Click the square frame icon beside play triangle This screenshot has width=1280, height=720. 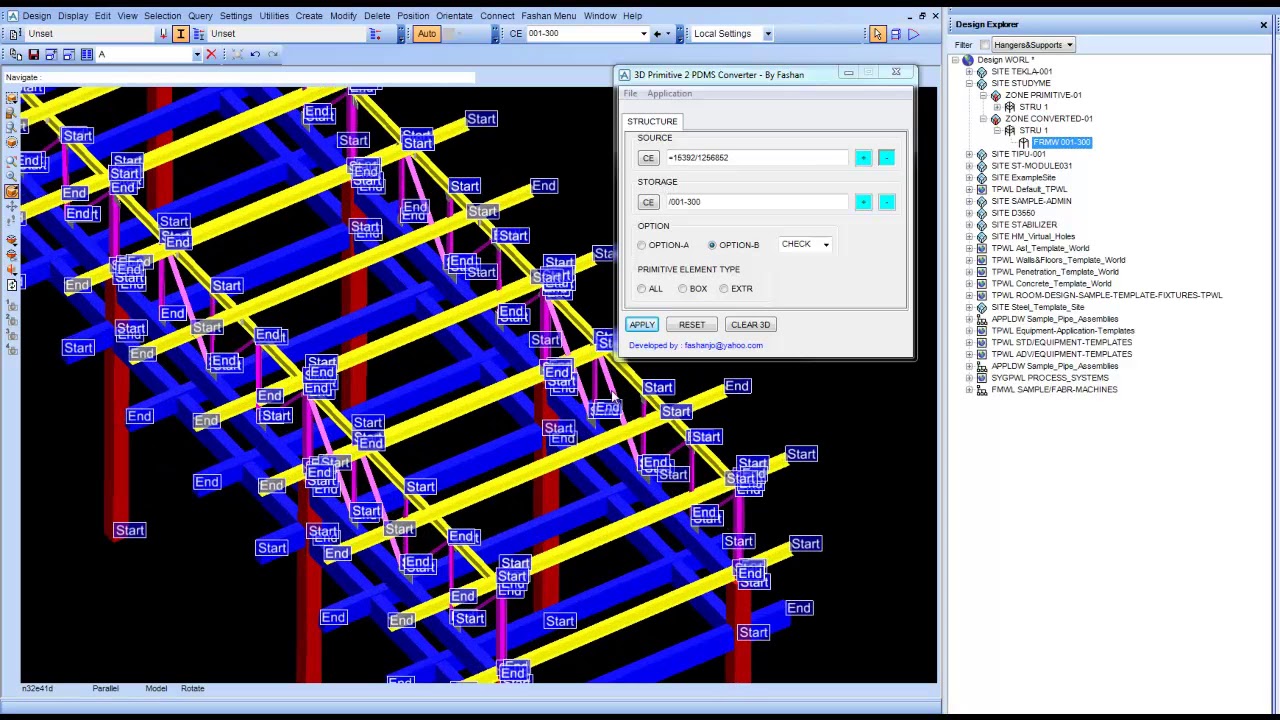coord(896,34)
